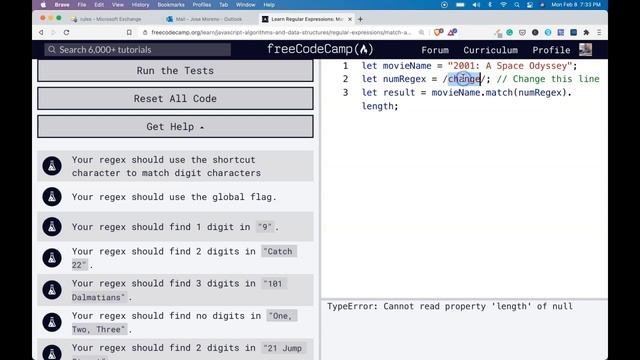Click the selected 'change' regex text

coord(464,79)
